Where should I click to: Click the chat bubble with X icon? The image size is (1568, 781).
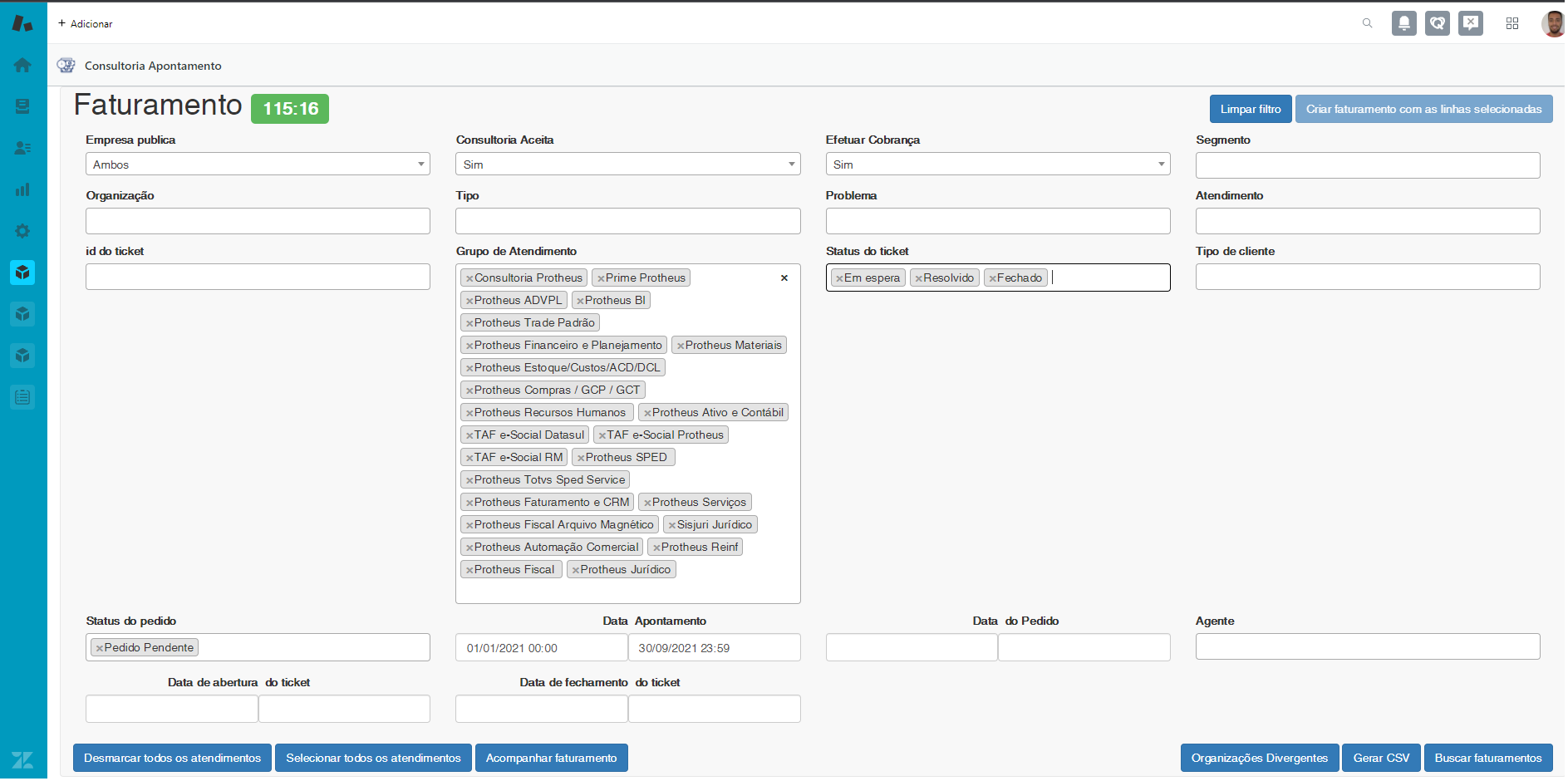(x=1471, y=23)
